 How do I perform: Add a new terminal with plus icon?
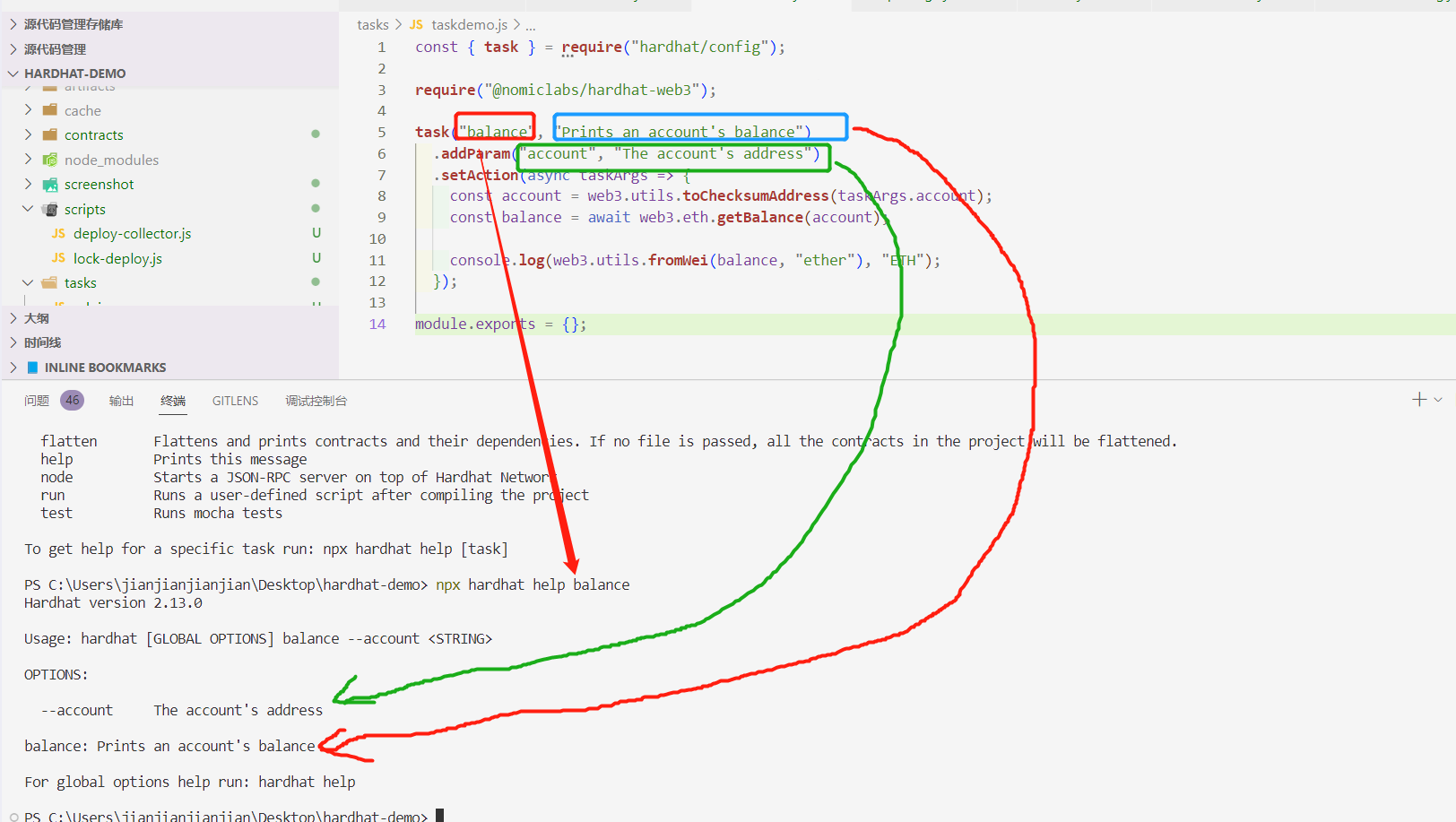pyautogui.click(x=1419, y=400)
